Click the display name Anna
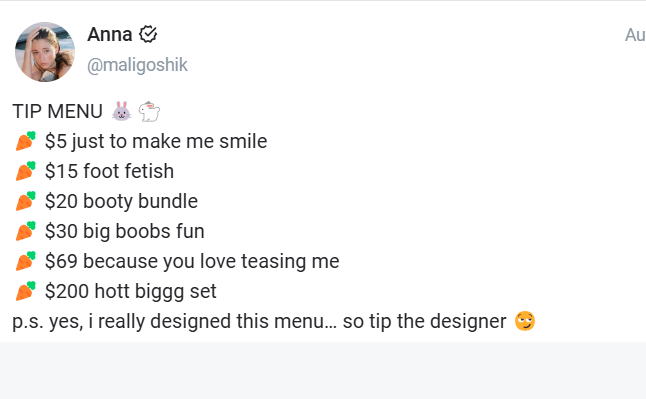 click(110, 34)
